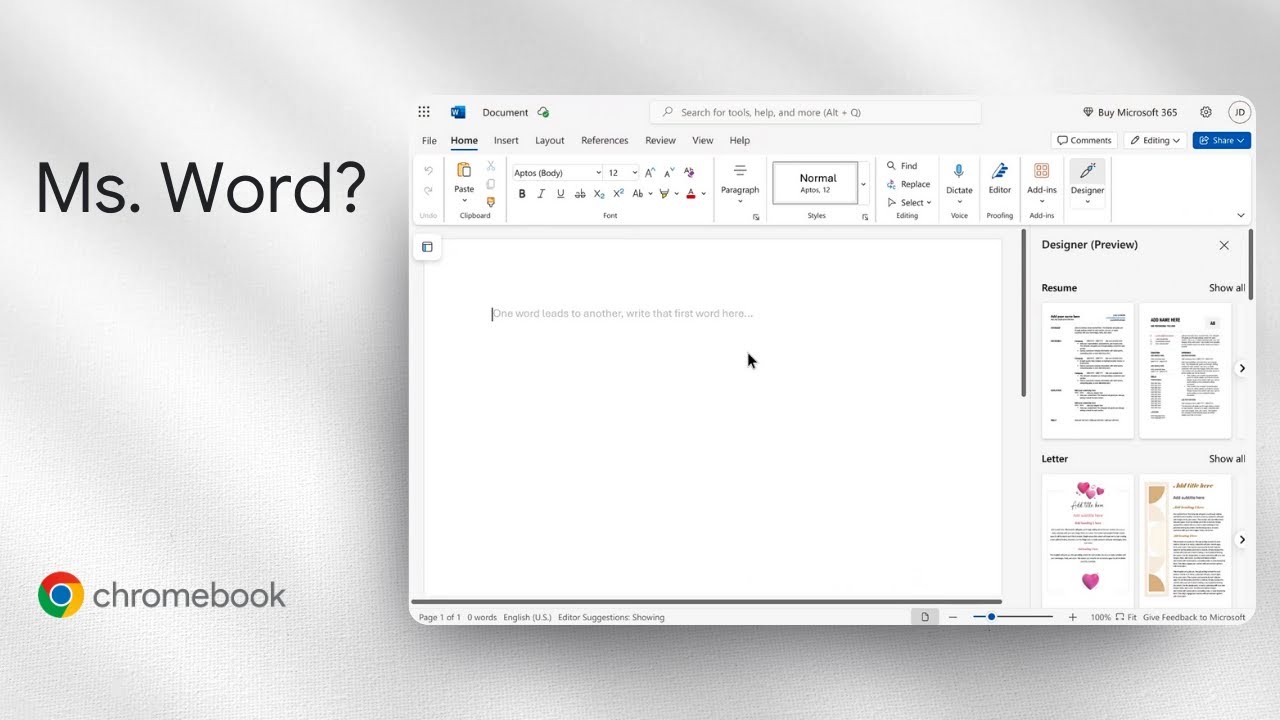
Task: Switch to the References tab
Action: point(604,140)
